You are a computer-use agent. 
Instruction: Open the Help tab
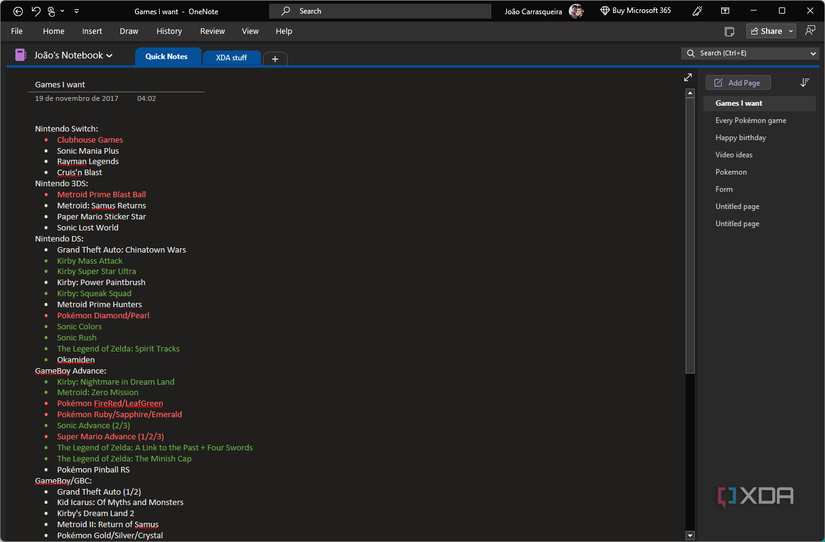tap(284, 31)
